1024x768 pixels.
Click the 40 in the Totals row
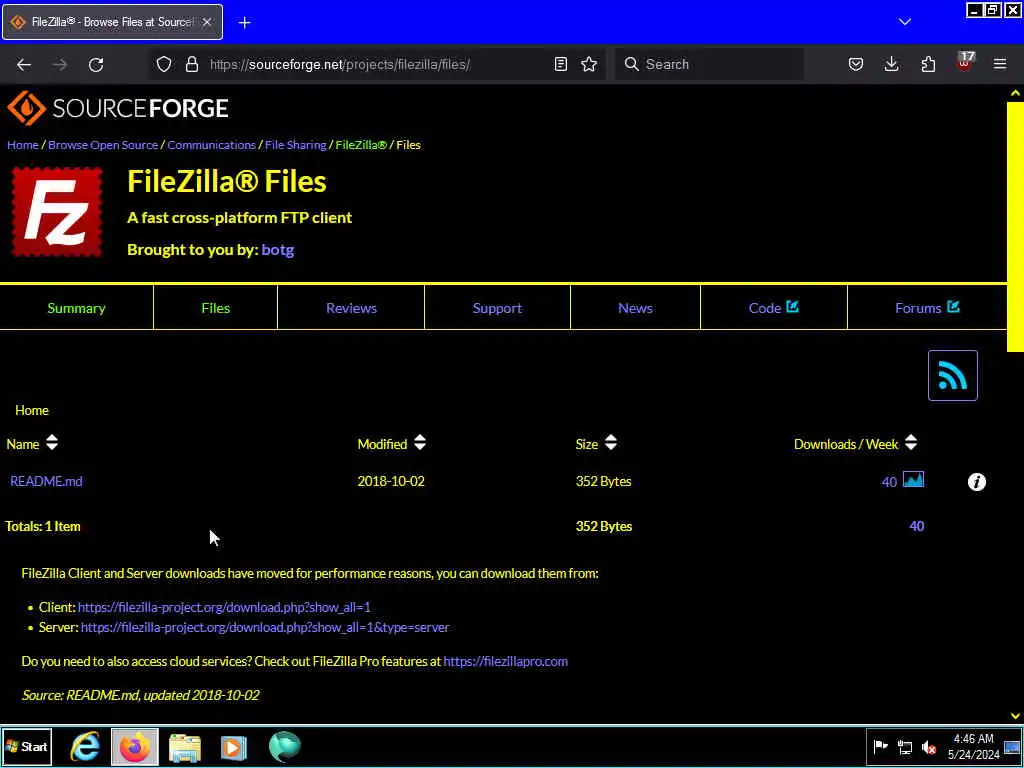pos(916,526)
